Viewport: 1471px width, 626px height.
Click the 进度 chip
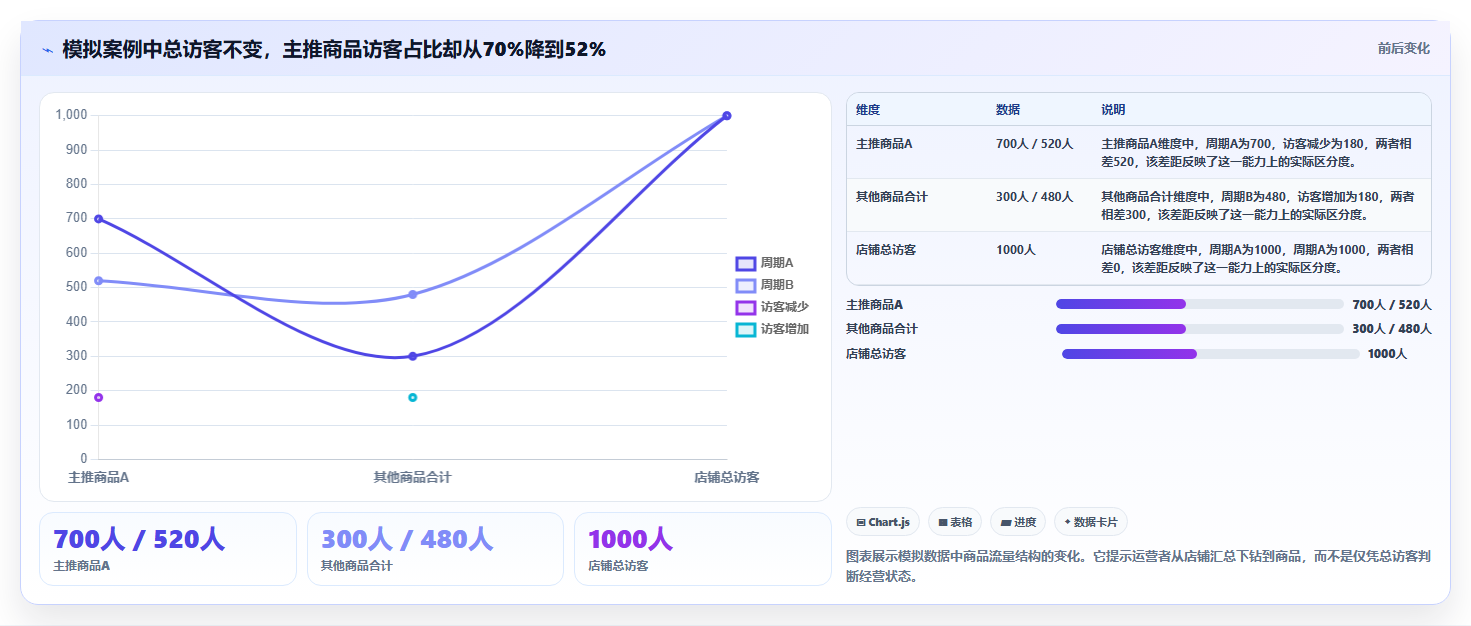coord(1018,522)
